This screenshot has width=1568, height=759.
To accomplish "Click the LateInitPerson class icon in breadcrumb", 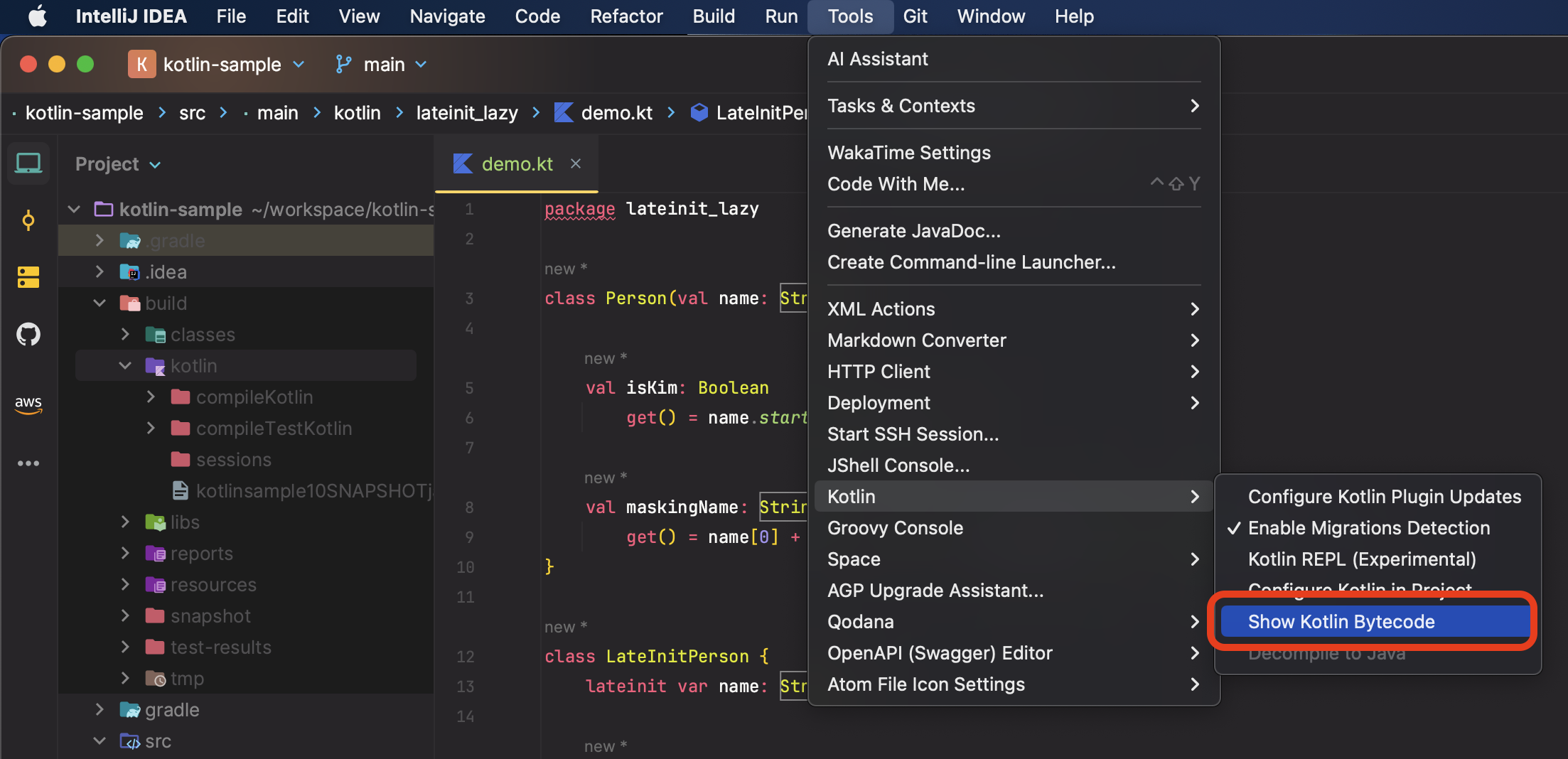I will (x=699, y=112).
